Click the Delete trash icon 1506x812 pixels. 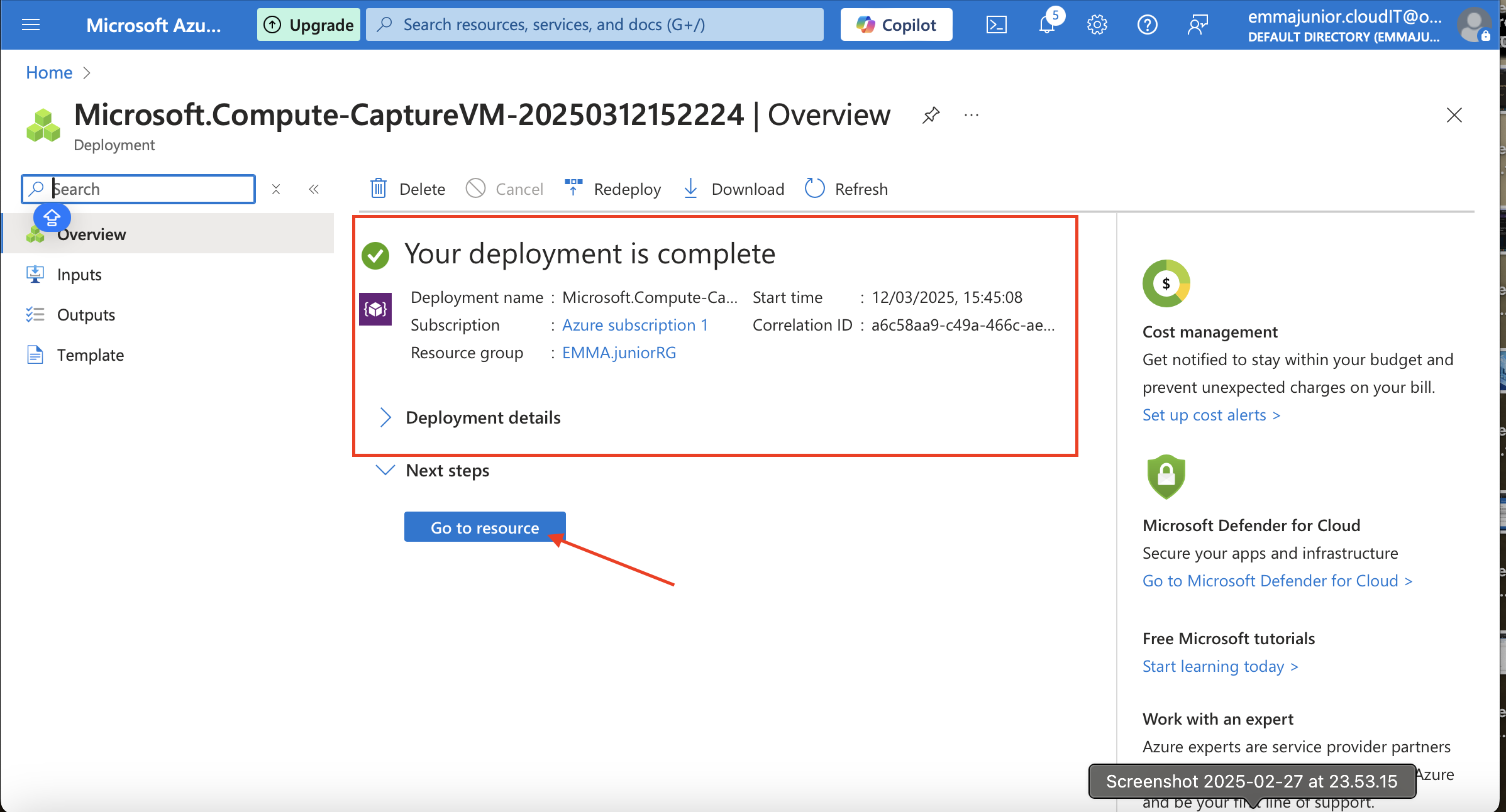(379, 189)
